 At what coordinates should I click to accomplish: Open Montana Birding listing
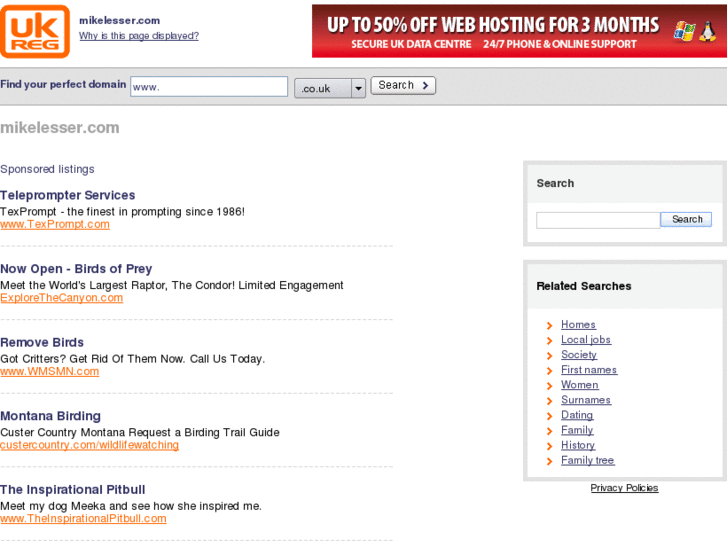coord(50,416)
